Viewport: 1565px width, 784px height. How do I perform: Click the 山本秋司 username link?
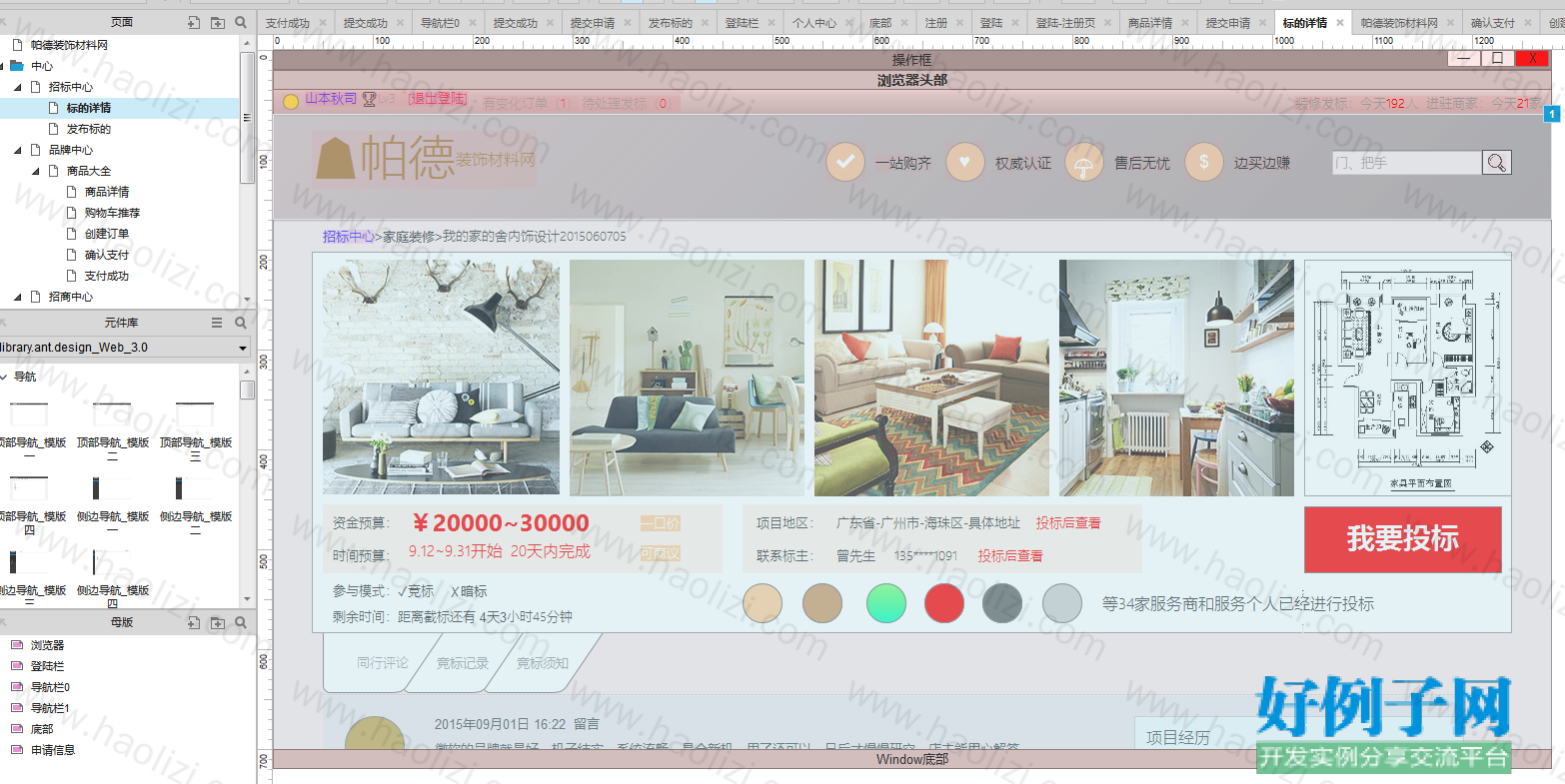point(331,98)
